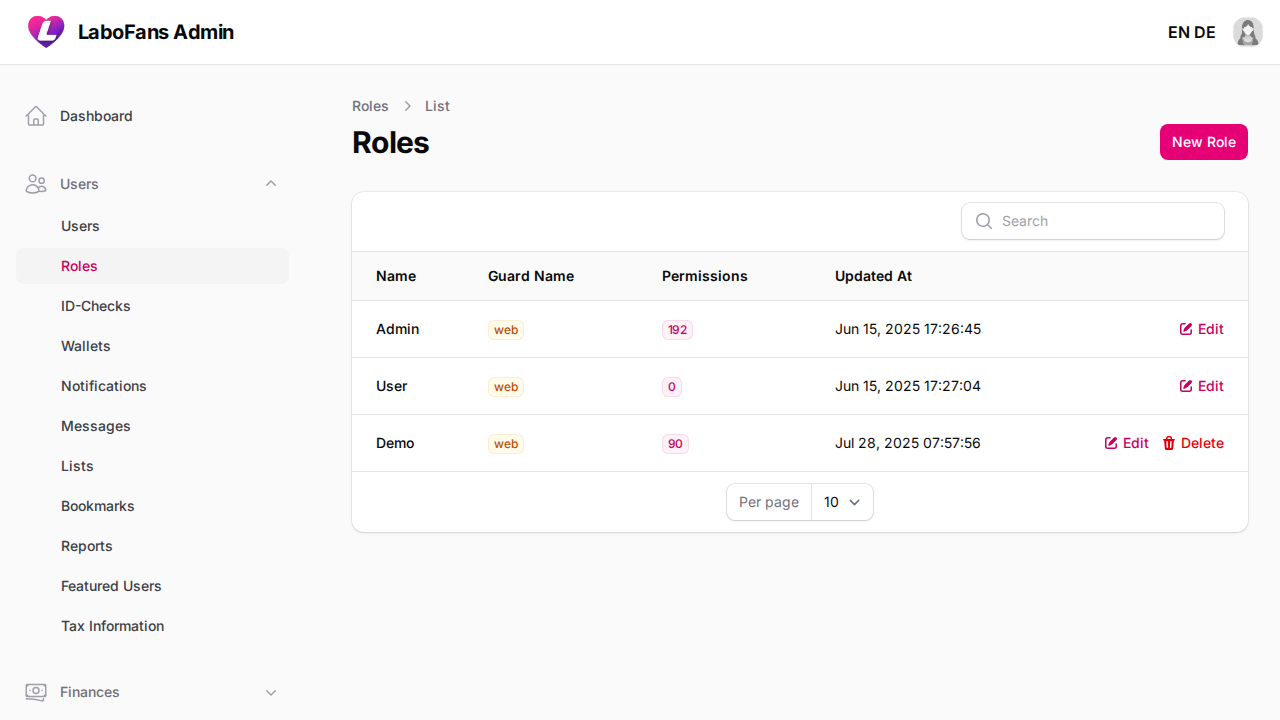Edit the Demo role
1280x720 pixels.
point(1126,443)
